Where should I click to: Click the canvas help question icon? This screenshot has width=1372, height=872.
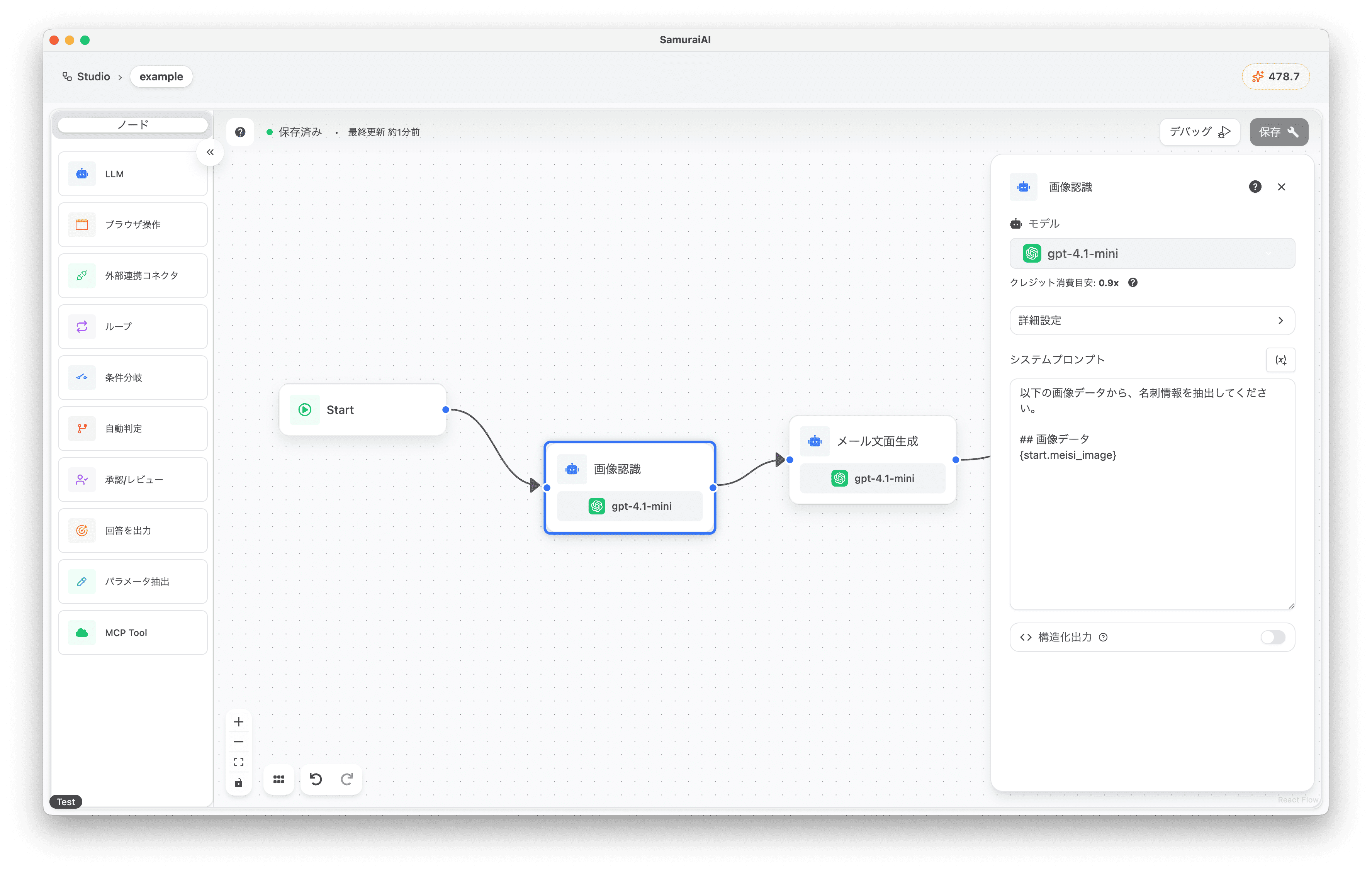point(240,132)
